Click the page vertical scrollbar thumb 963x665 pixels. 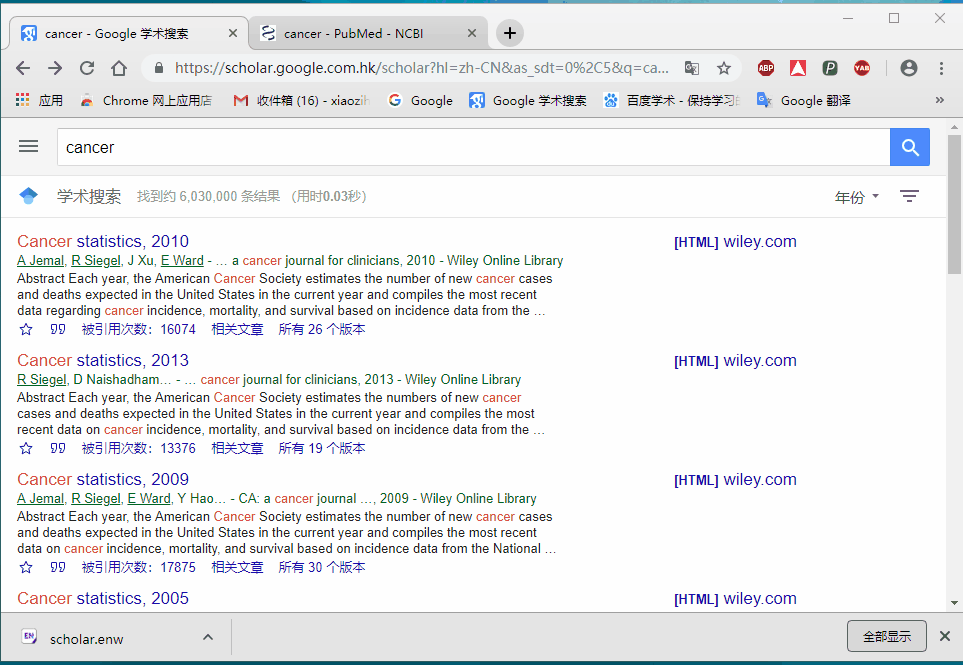coord(954,204)
